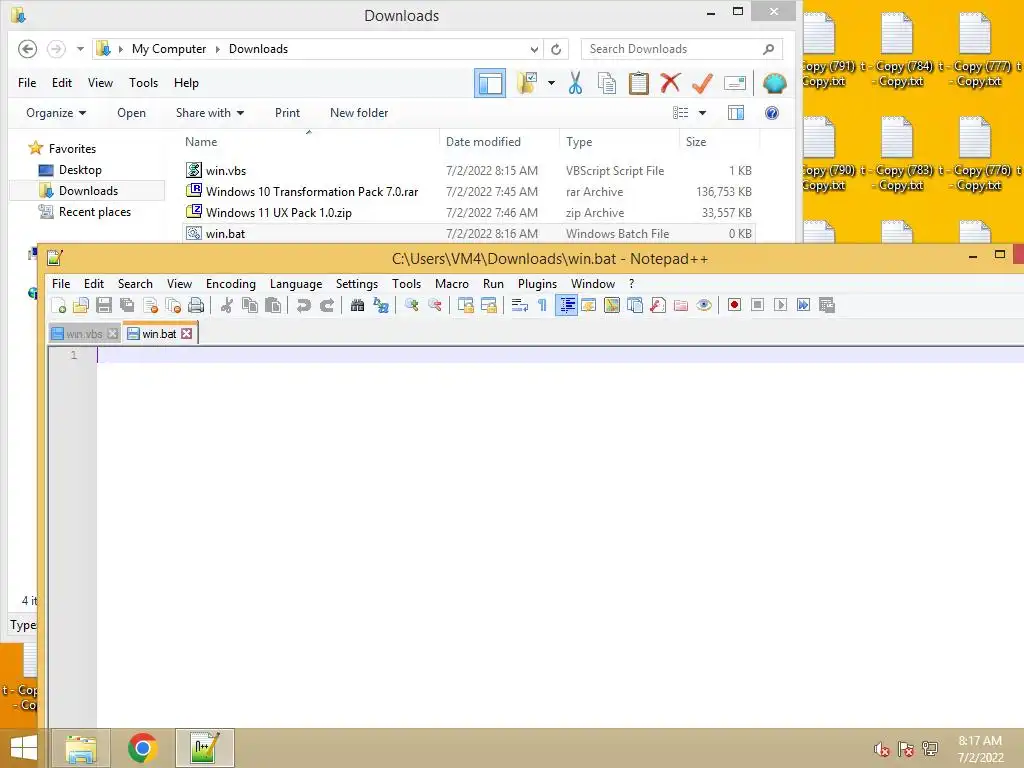Open the Language menu in Notepad++

296,284
